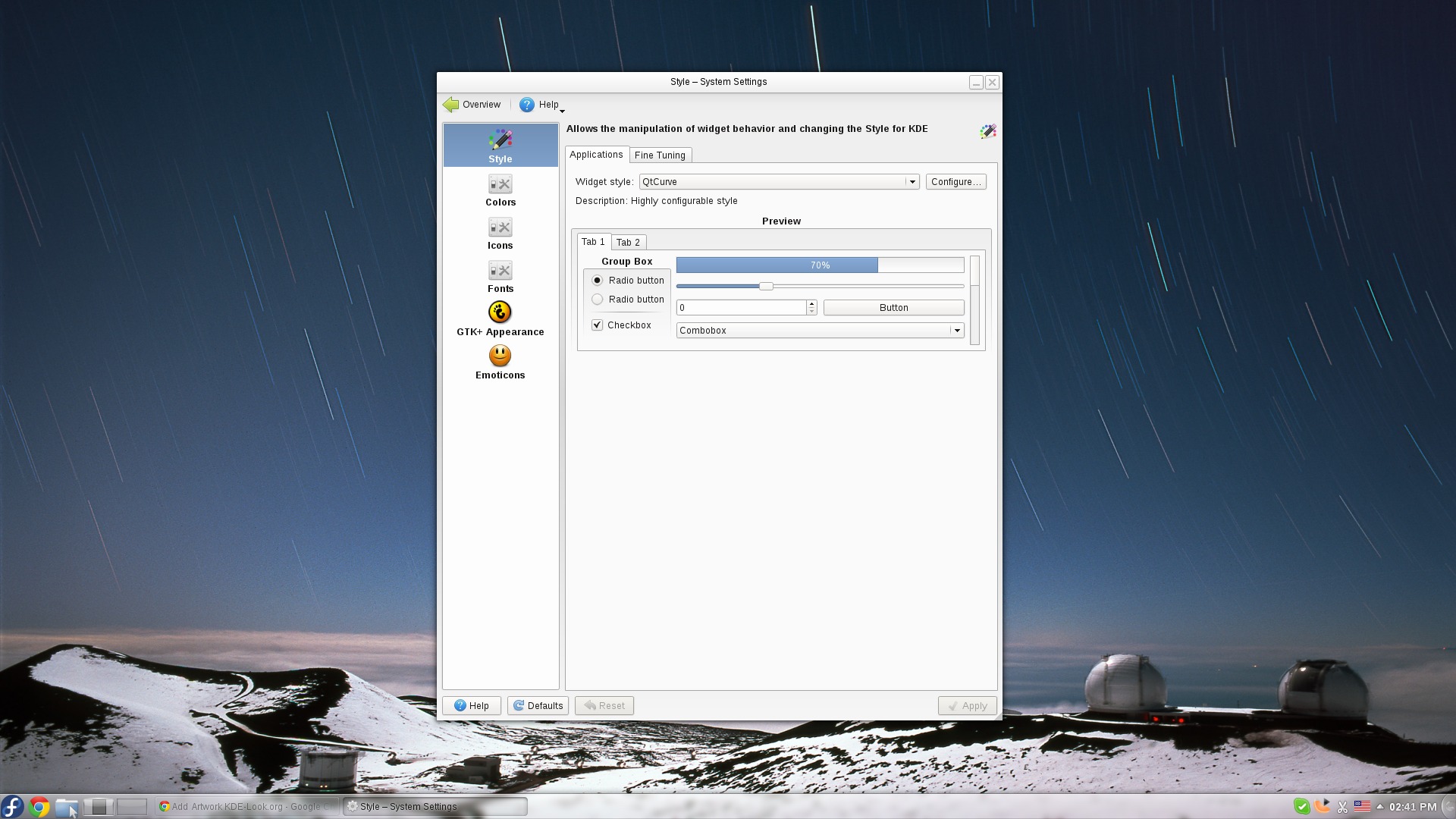Click the 70% progress bar
Image resolution: width=1456 pixels, height=819 pixels.
pyautogui.click(x=820, y=265)
